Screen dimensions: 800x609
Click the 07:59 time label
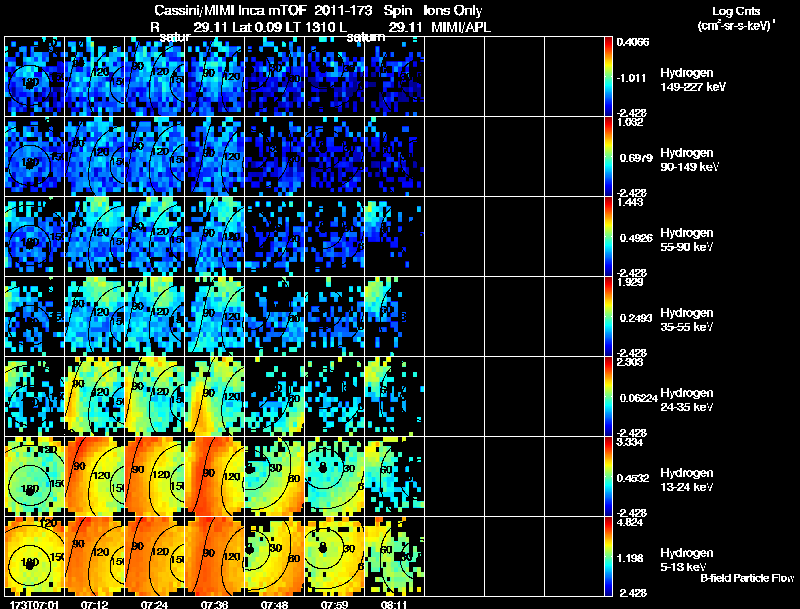(x=335, y=604)
